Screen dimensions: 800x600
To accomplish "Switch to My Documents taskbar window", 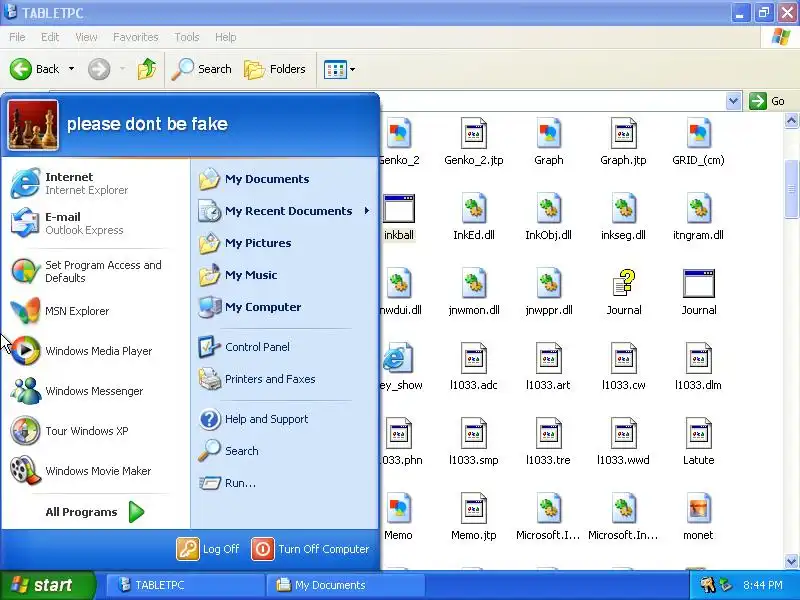I will (x=345, y=585).
